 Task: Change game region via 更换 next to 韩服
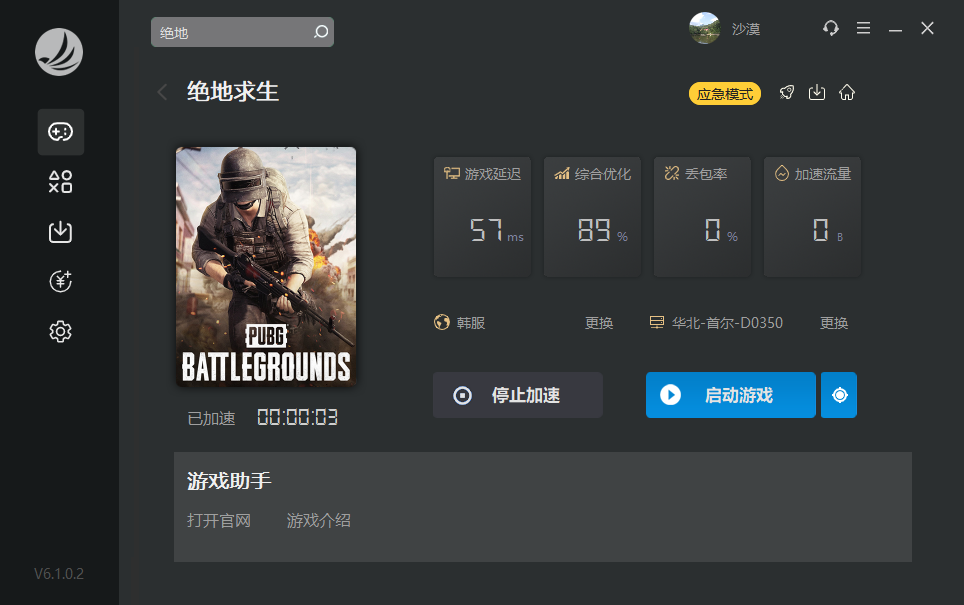pyautogui.click(x=599, y=323)
